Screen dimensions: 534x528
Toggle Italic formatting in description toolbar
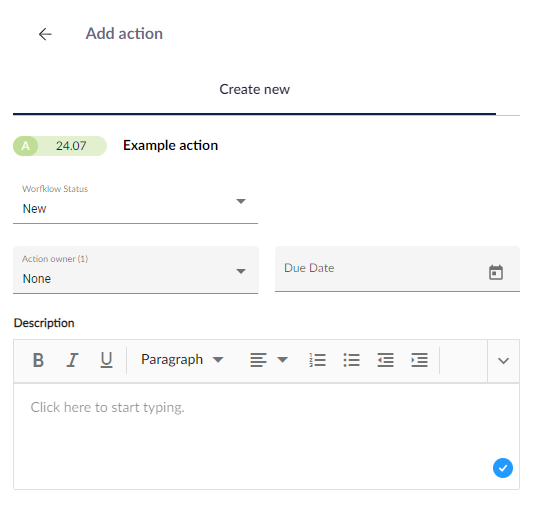click(x=72, y=360)
